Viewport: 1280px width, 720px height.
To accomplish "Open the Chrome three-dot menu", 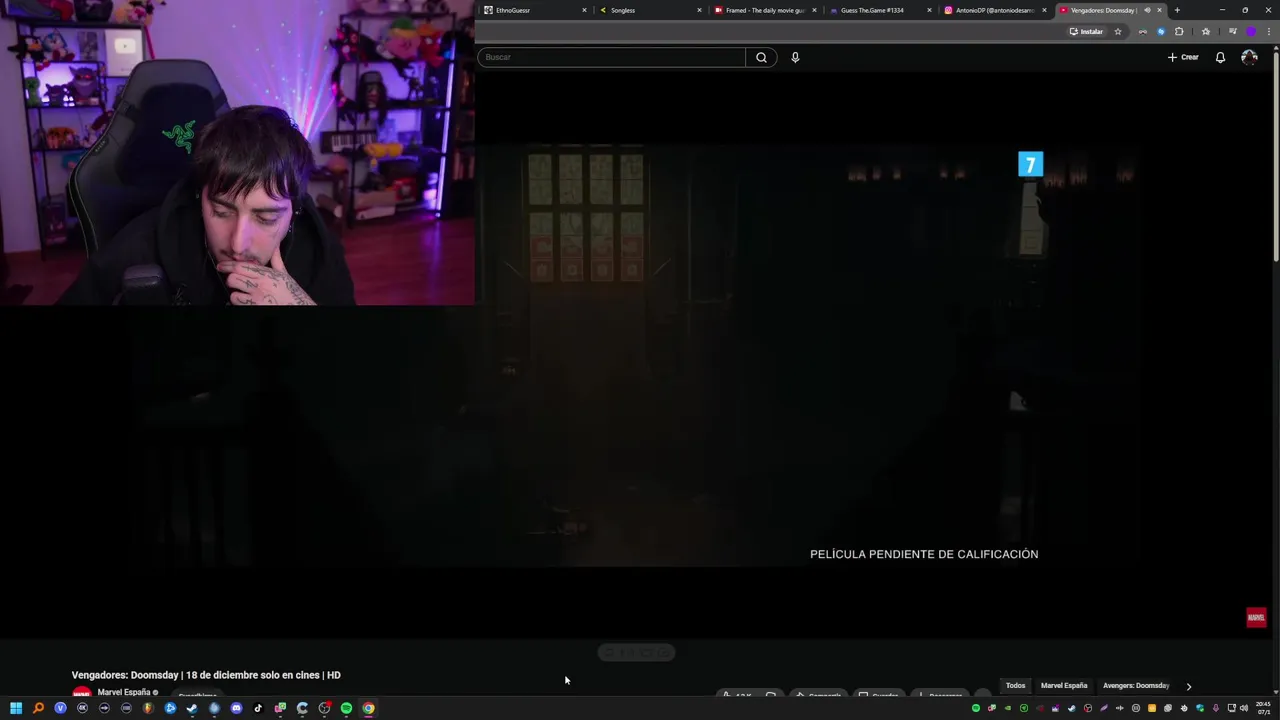I will (x=1269, y=31).
